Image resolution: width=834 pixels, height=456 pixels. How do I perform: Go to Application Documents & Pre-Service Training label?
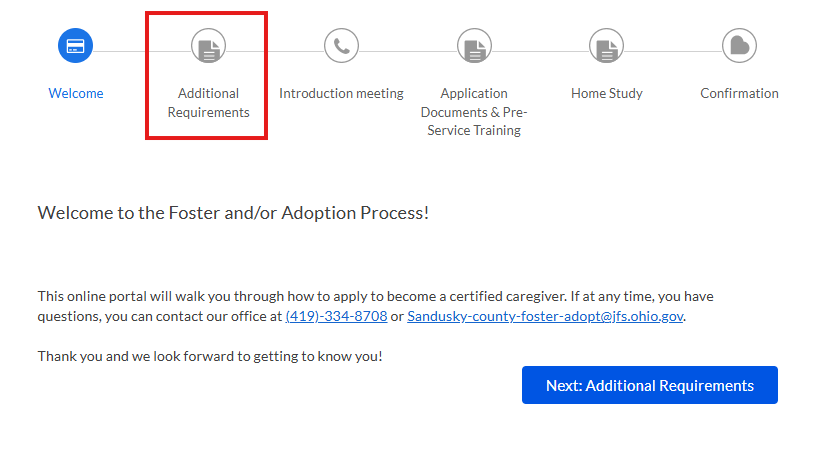click(474, 112)
